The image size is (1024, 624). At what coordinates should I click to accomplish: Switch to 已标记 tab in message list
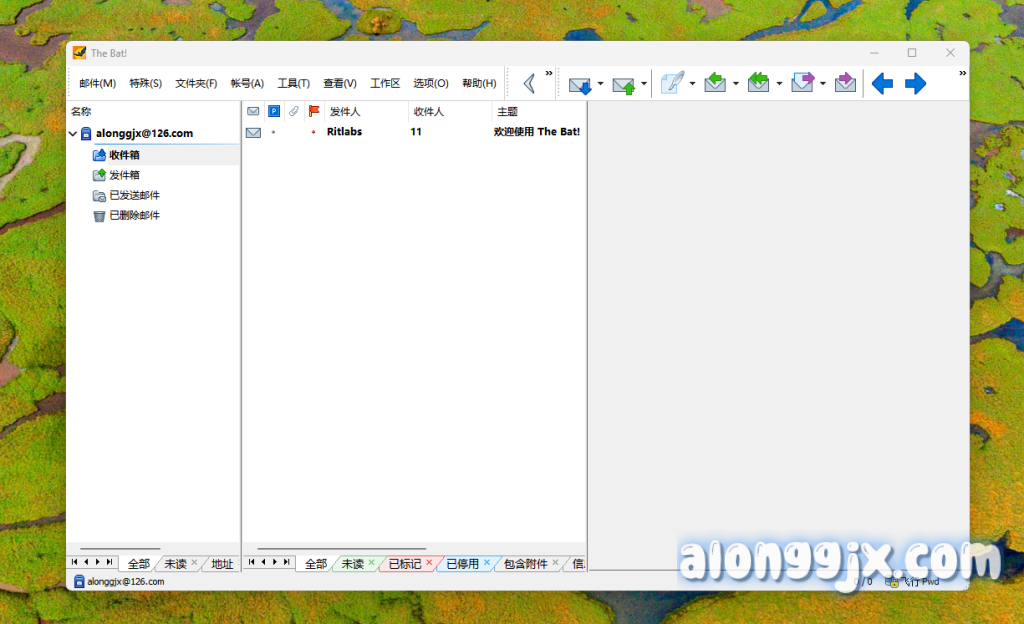404,564
